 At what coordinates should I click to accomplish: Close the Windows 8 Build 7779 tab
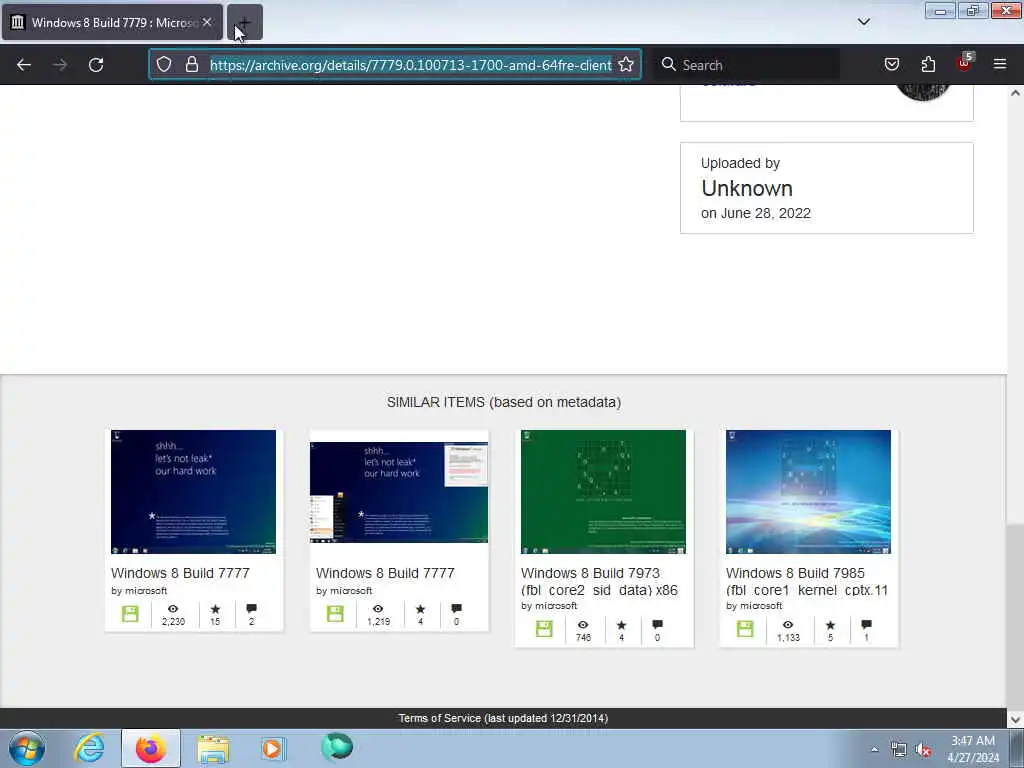[207, 22]
